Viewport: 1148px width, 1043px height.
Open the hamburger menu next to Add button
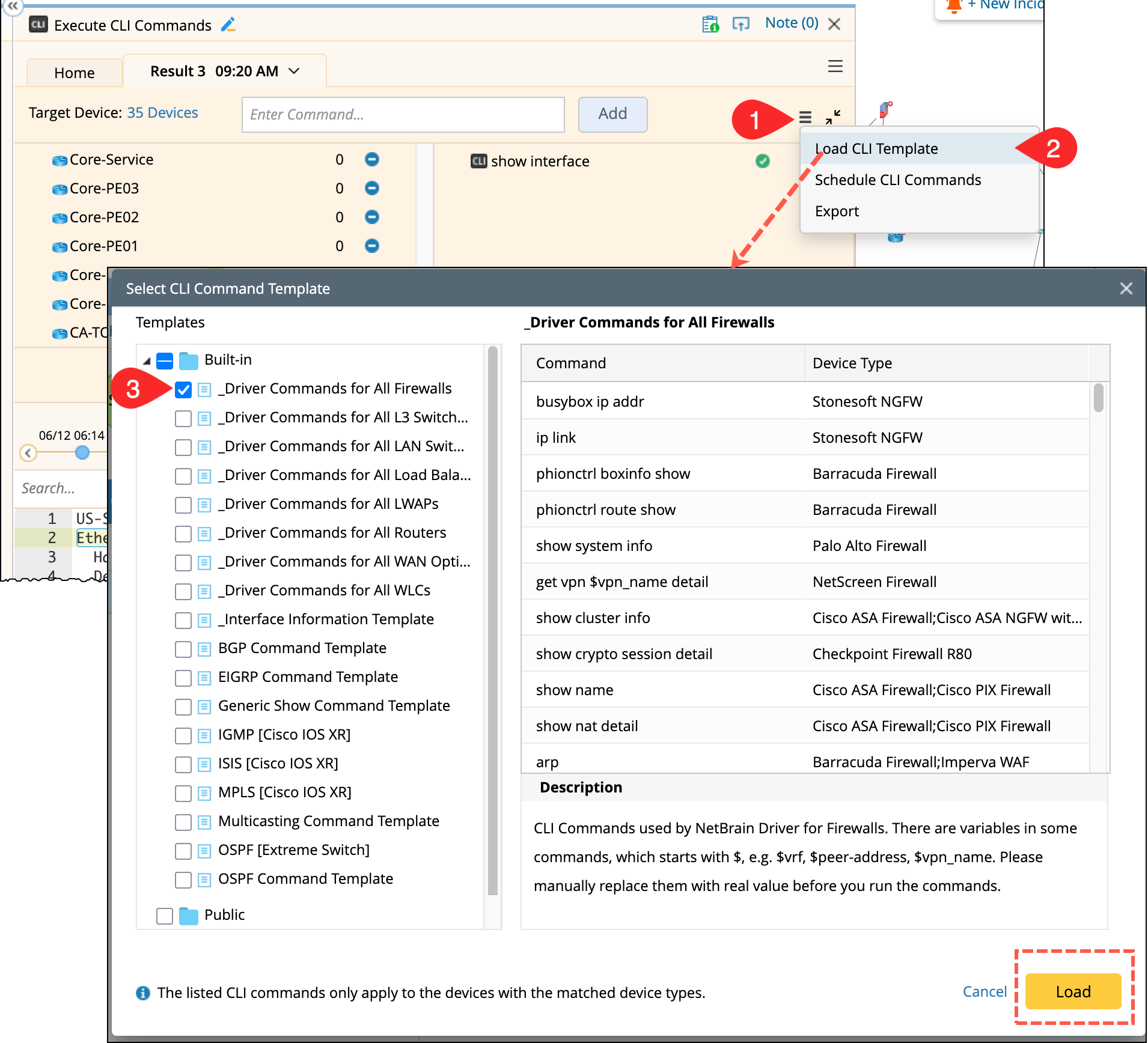[x=805, y=117]
